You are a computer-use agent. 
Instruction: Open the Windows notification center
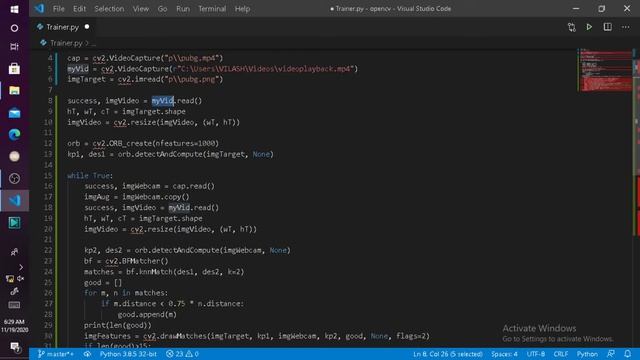click(x=15, y=347)
